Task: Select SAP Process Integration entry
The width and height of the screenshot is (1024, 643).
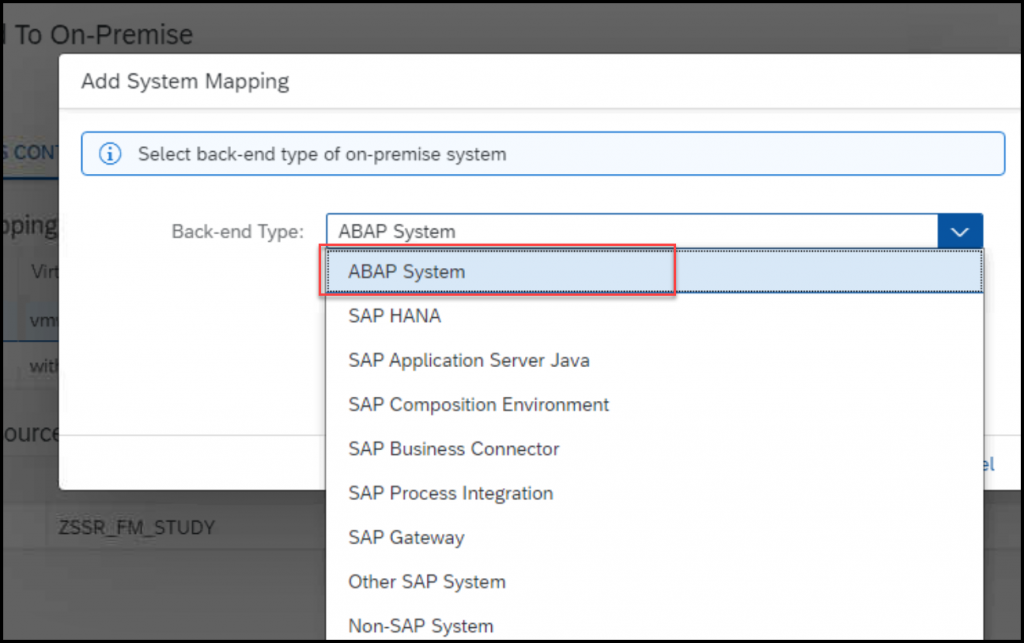Action: click(654, 494)
